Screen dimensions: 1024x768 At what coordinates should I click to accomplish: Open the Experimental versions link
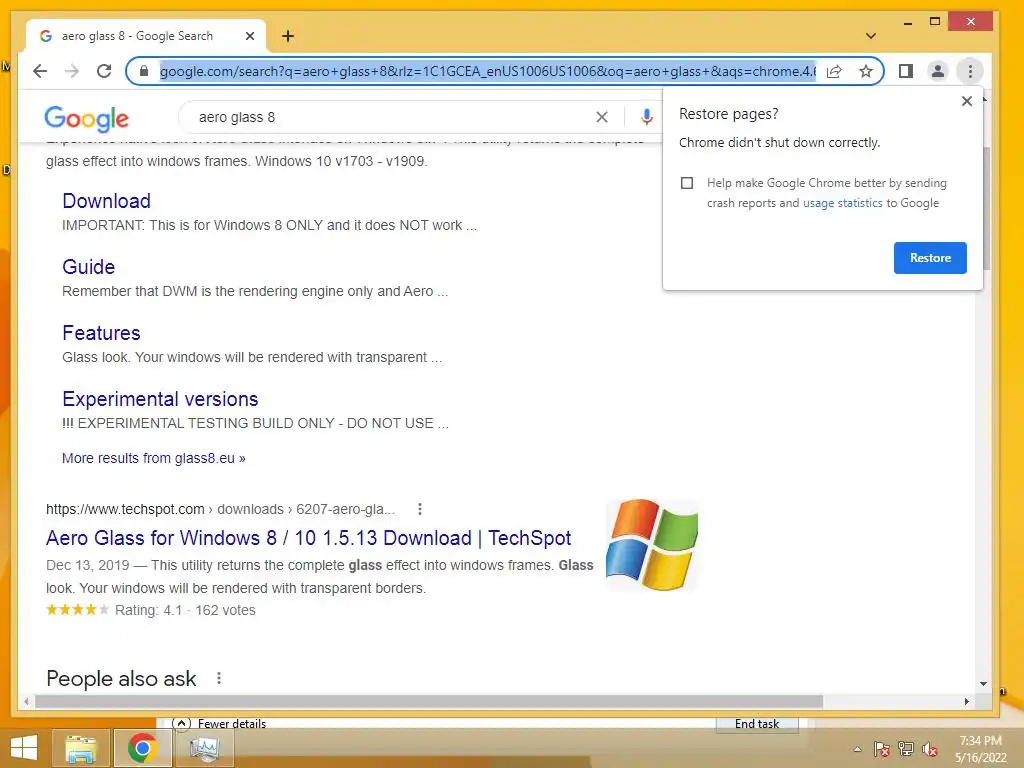coord(160,398)
